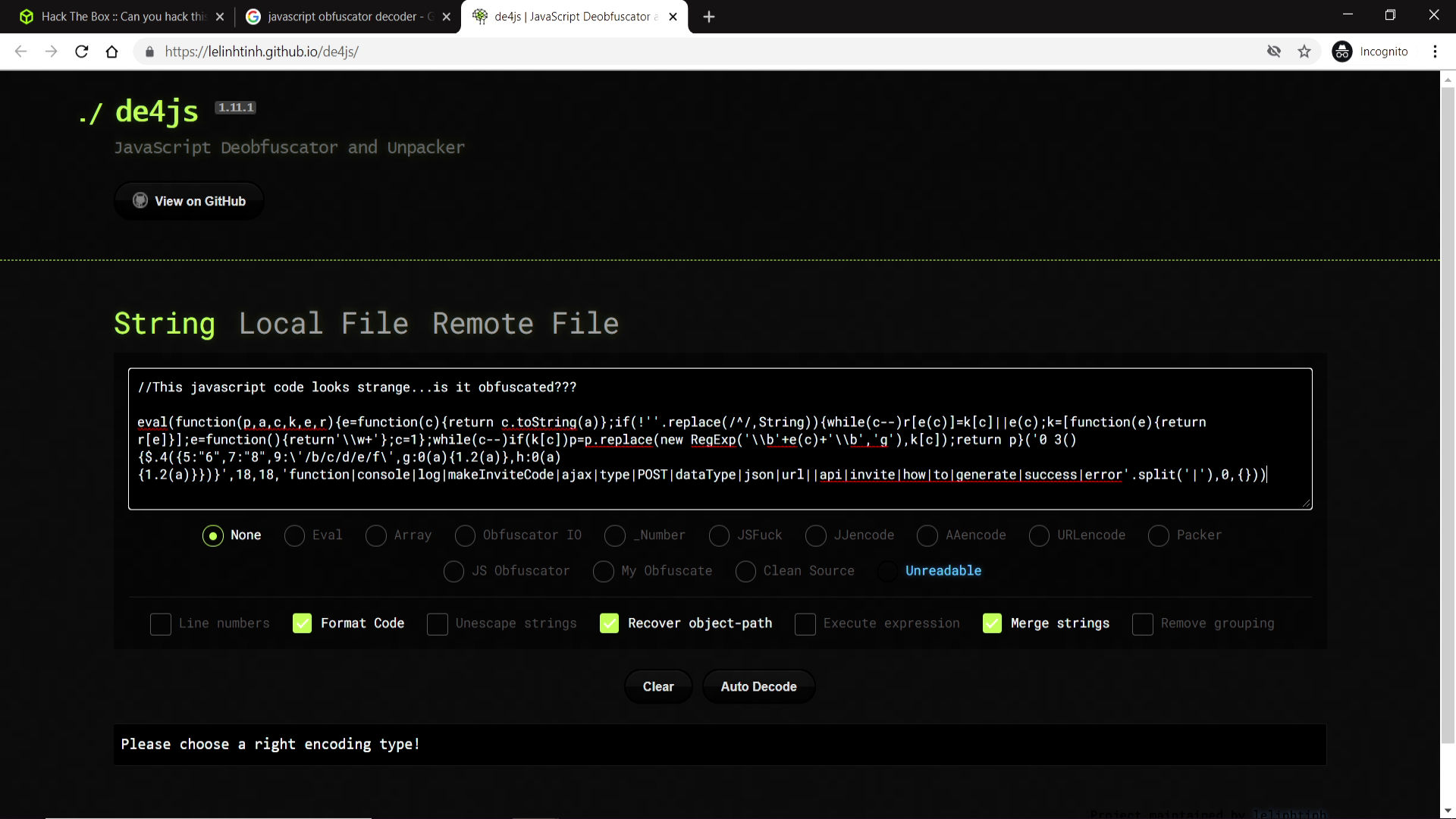Select the de4js JavaScript Deobfuscator tab
Viewport: 1456px width, 819px height.
pos(574,17)
